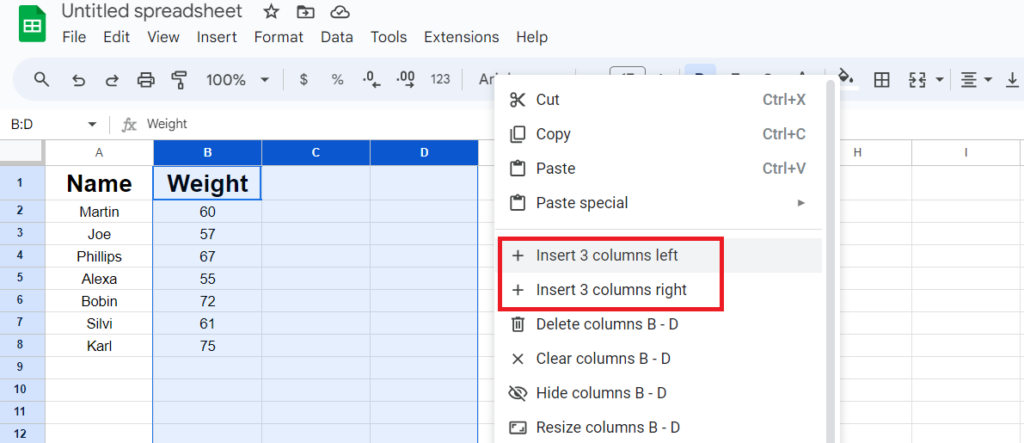Screen dimensions: 1024x443
Task: Select the paint format roller icon
Action: [179, 80]
